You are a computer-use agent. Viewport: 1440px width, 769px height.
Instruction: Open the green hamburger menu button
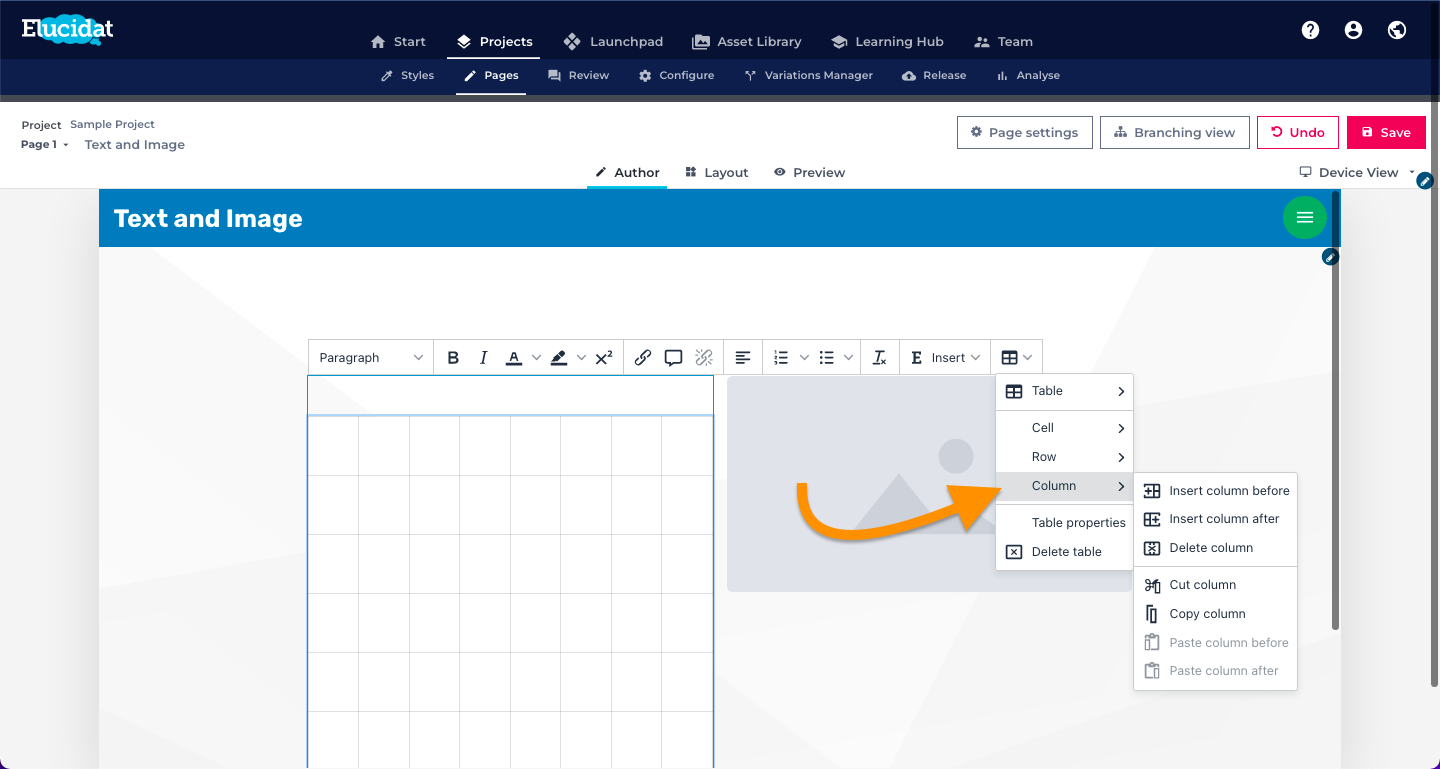tap(1305, 217)
